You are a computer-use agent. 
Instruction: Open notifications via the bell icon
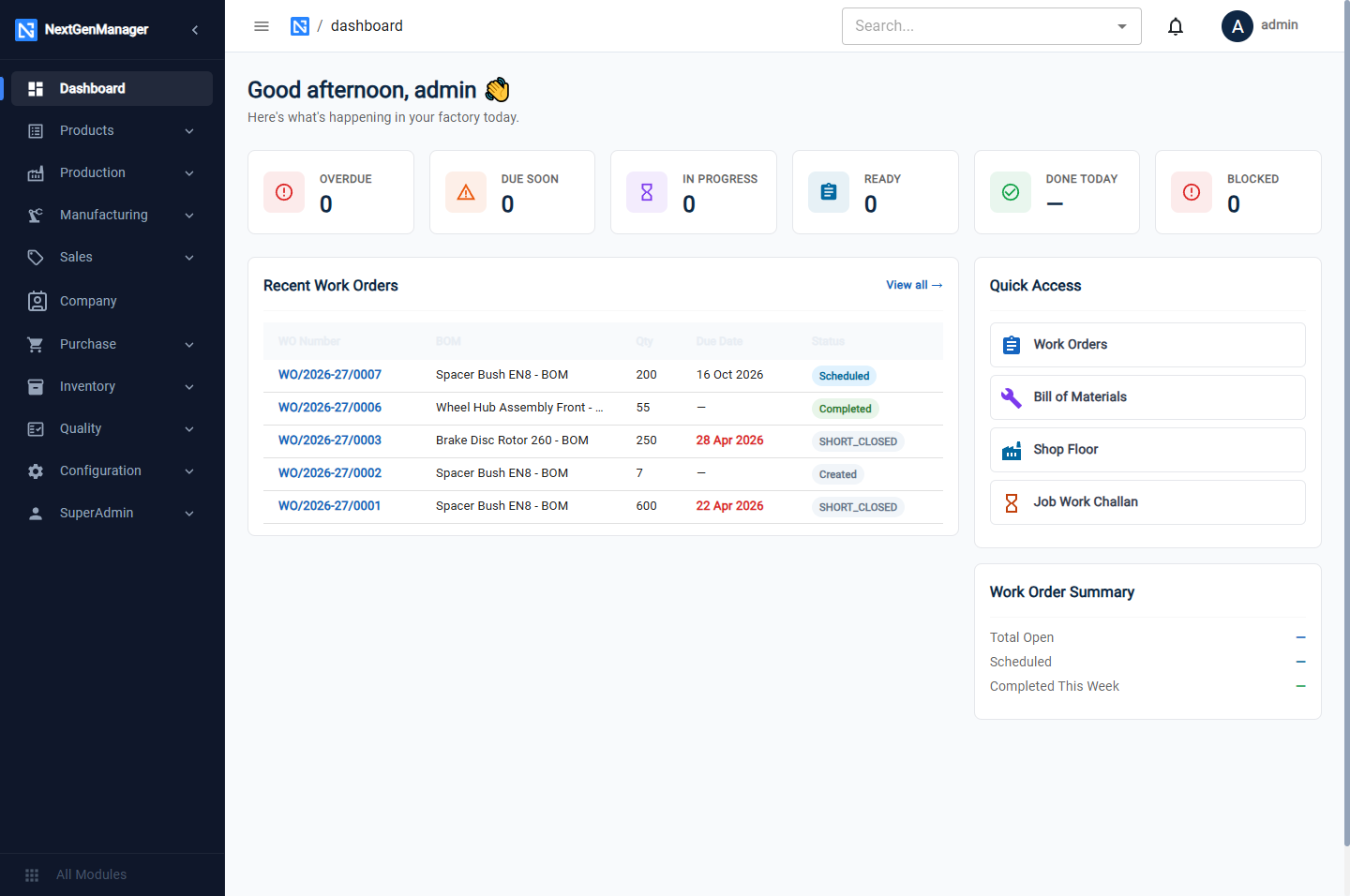click(1176, 26)
